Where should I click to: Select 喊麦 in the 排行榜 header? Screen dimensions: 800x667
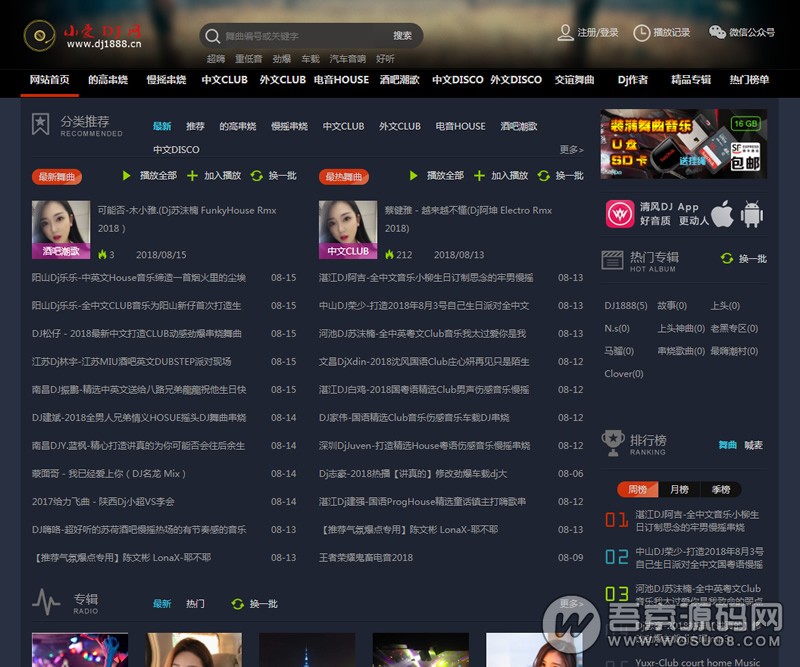(753, 445)
